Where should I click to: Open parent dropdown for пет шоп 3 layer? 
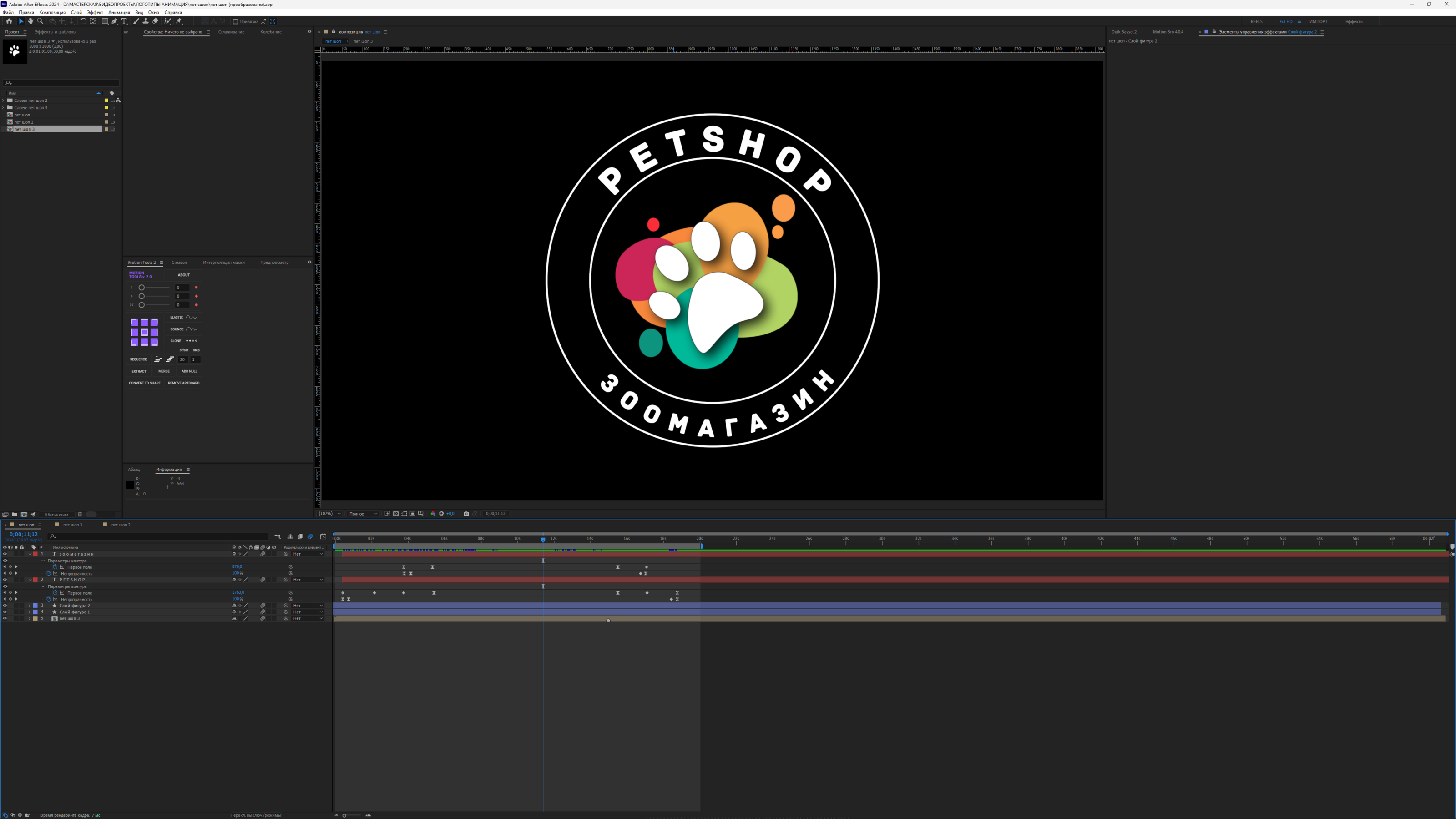(x=308, y=619)
